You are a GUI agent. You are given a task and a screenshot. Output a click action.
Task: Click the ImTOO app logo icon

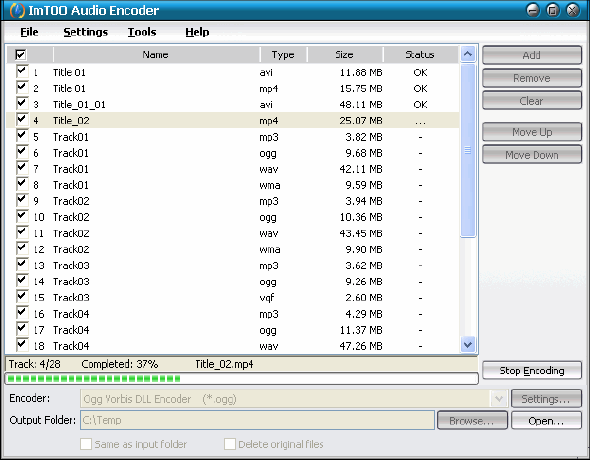point(17,10)
